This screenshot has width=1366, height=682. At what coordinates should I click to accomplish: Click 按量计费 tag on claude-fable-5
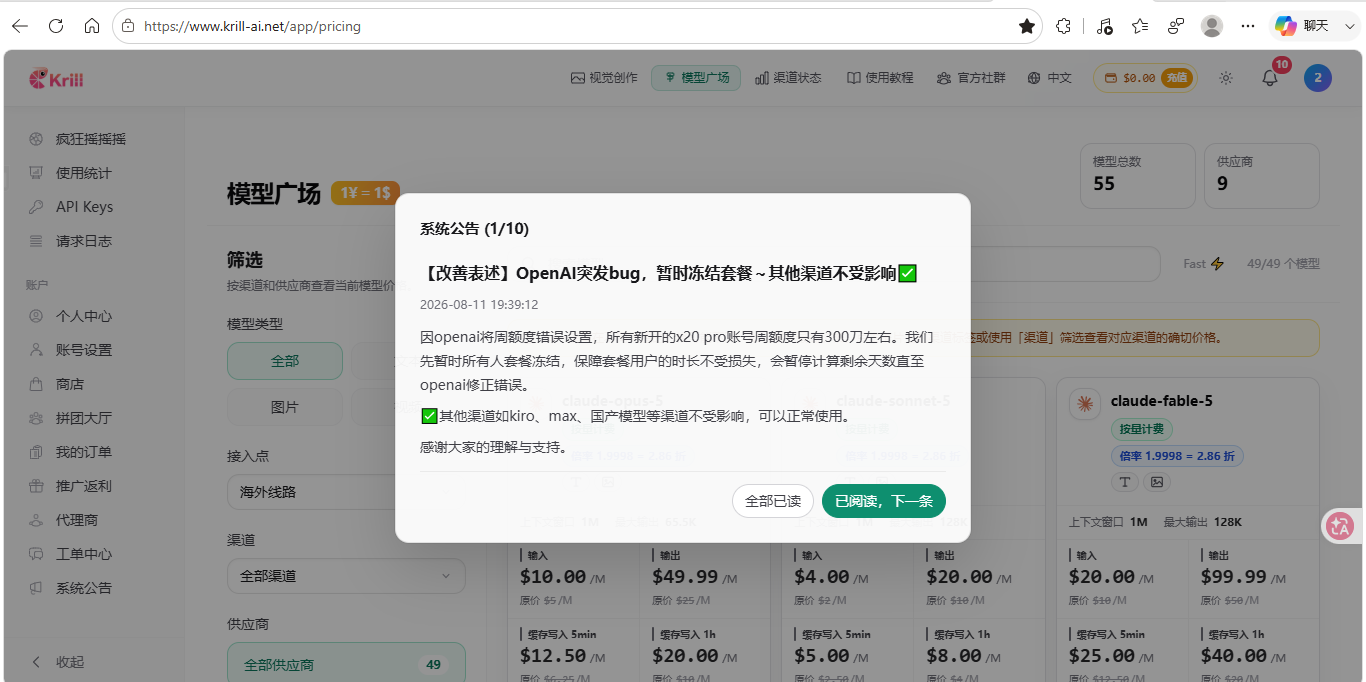pos(1142,429)
